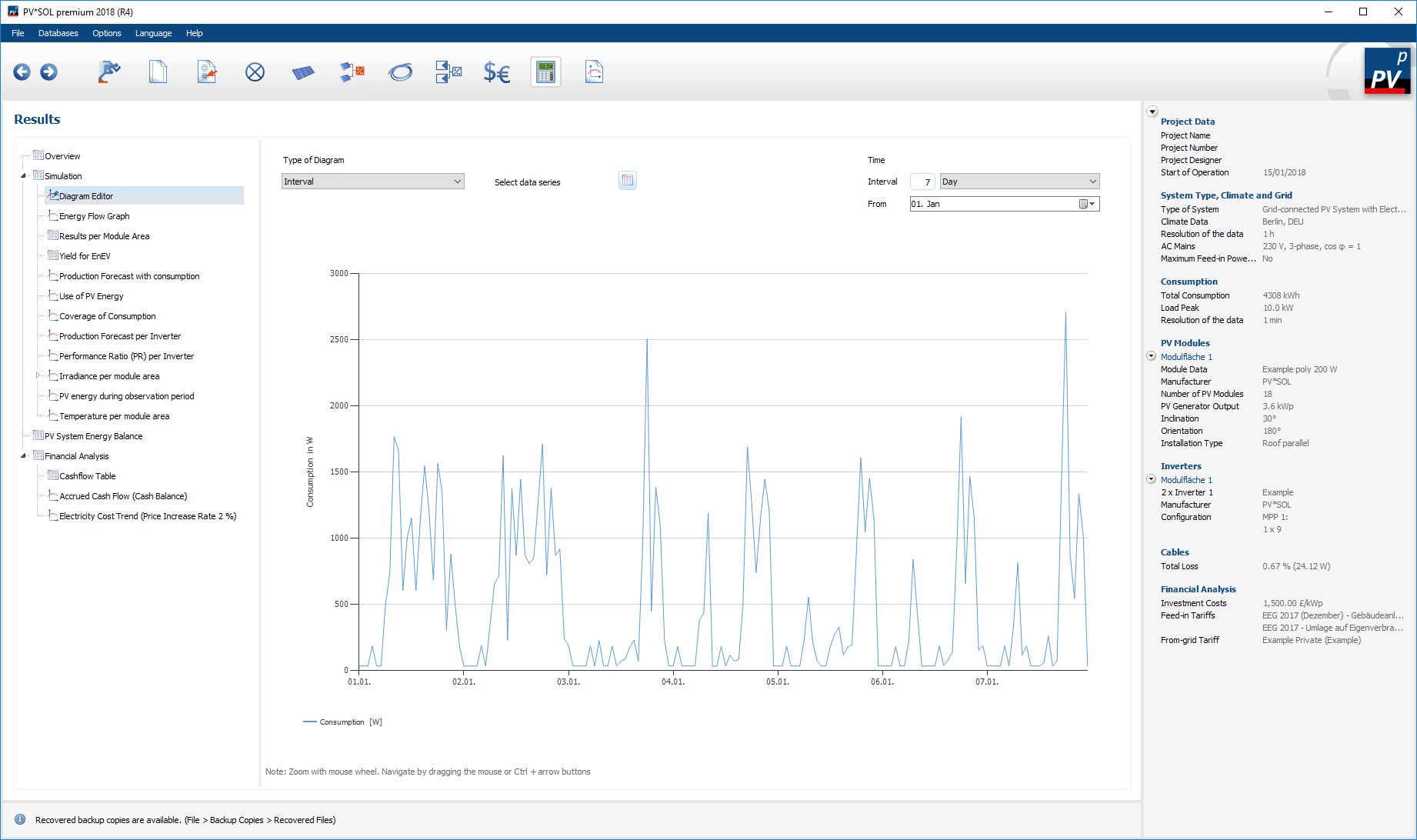
Task: Run the project simulation
Action: (108, 72)
